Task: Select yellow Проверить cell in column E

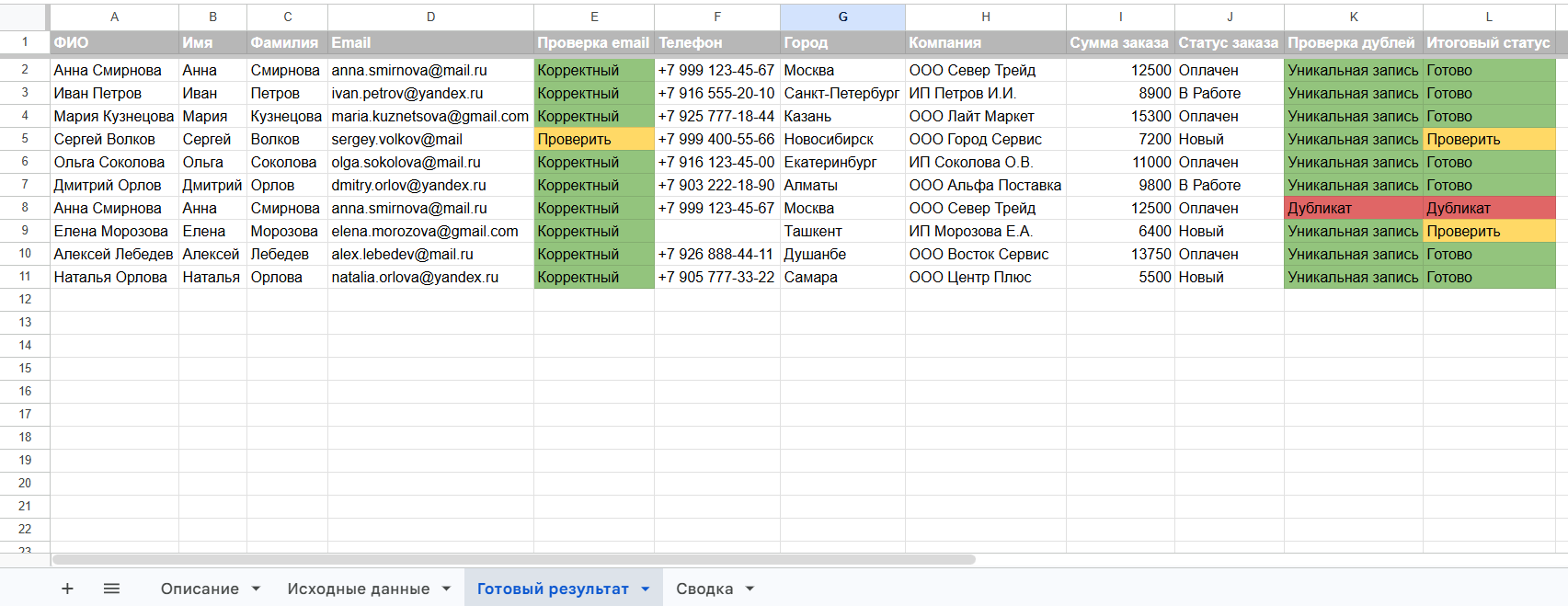Action: [594, 139]
